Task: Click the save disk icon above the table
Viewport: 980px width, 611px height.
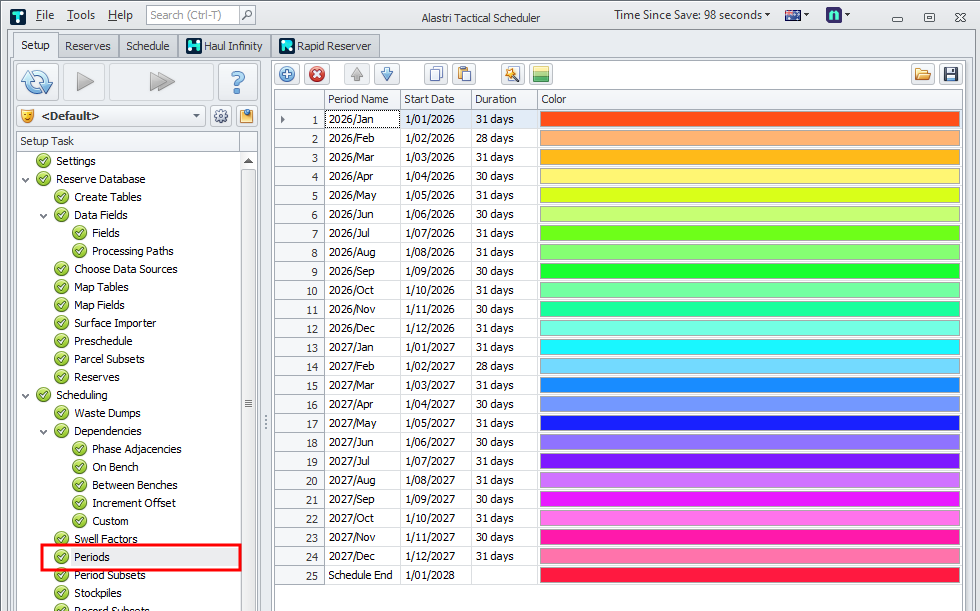Action: 950,74
